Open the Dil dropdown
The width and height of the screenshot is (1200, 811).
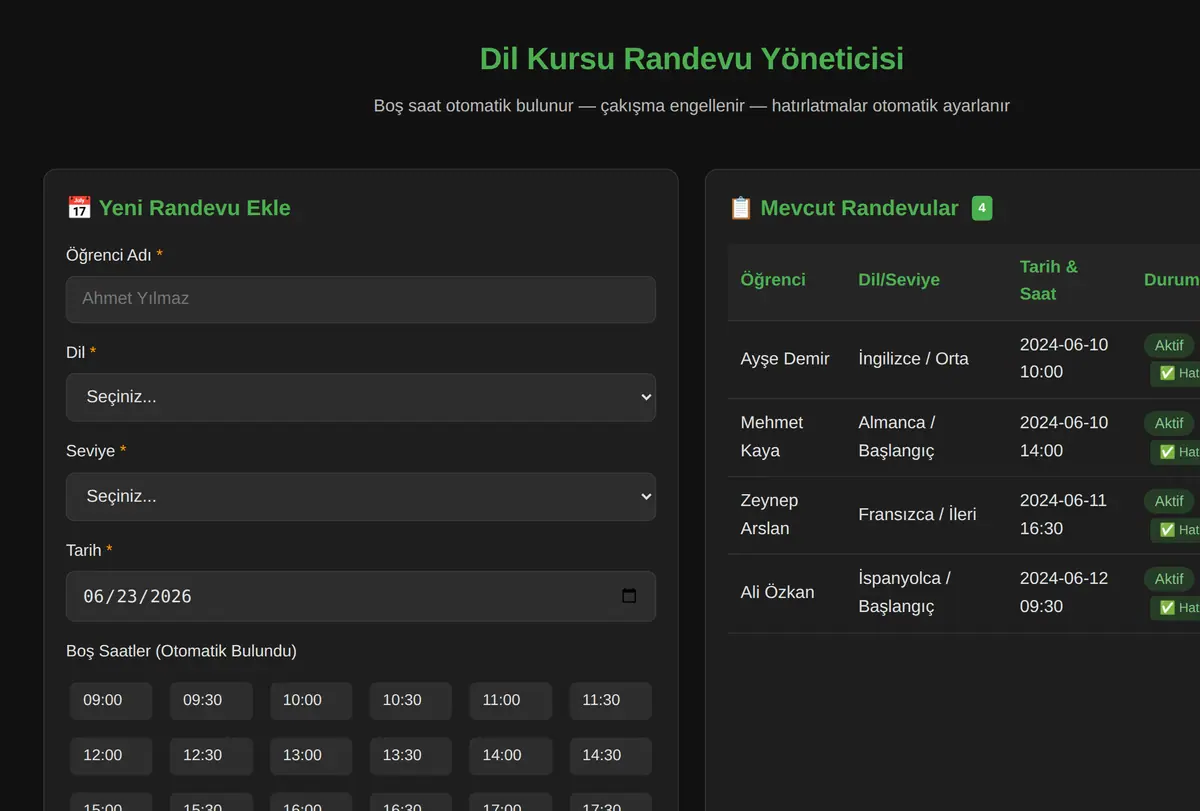361,397
